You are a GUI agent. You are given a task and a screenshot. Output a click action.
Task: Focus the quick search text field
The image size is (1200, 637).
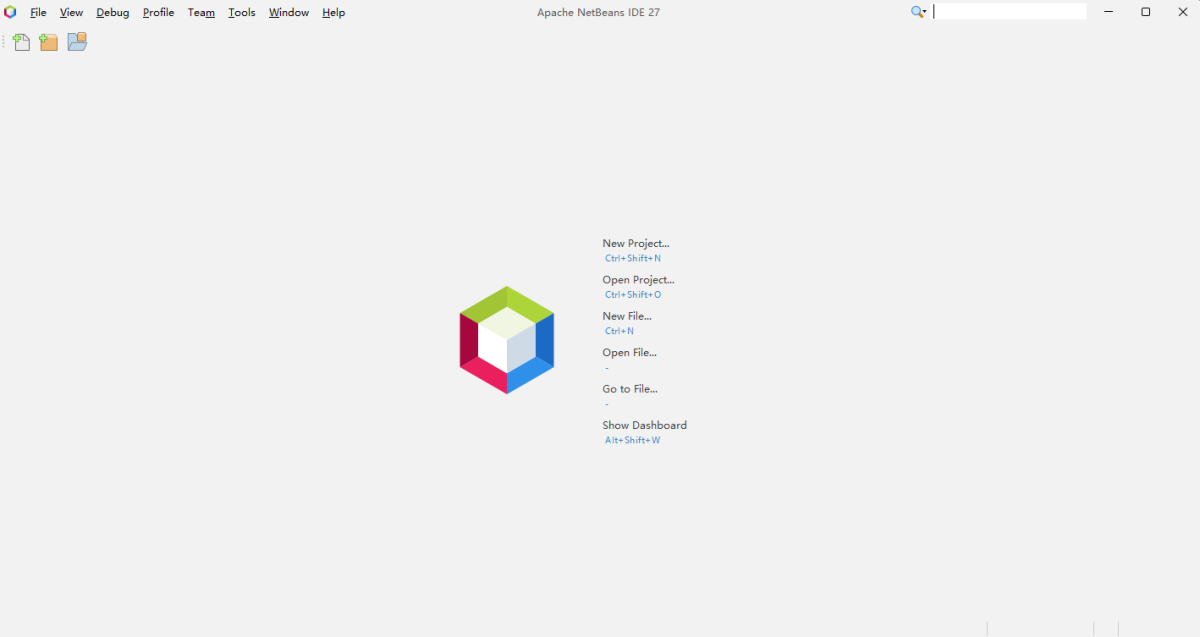(1010, 12)
